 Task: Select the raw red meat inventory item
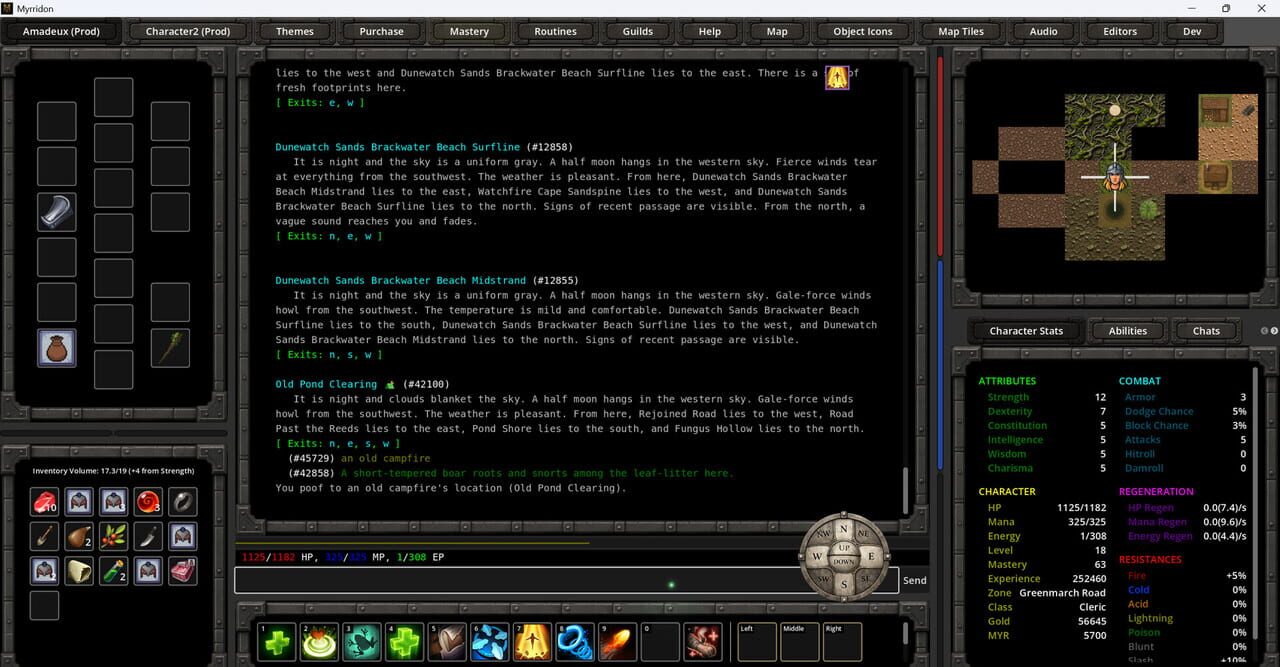(44, 502)
